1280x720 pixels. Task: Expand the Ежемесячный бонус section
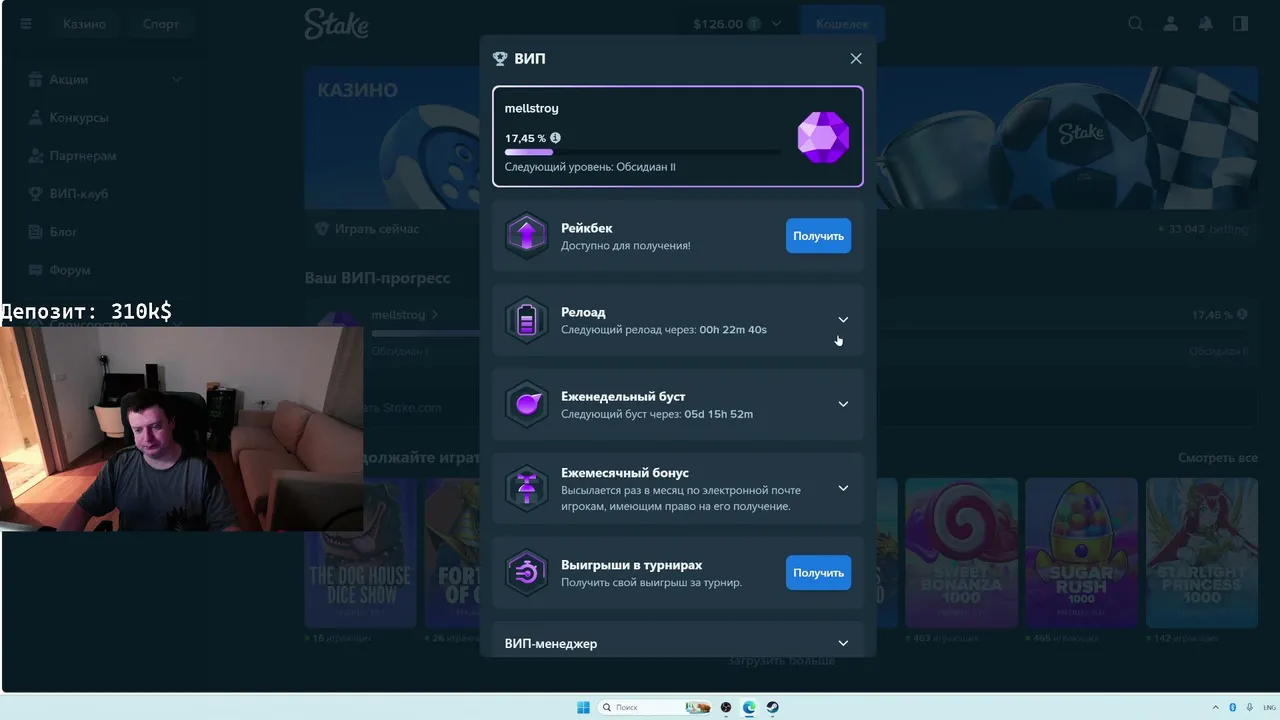pos(843,488)
